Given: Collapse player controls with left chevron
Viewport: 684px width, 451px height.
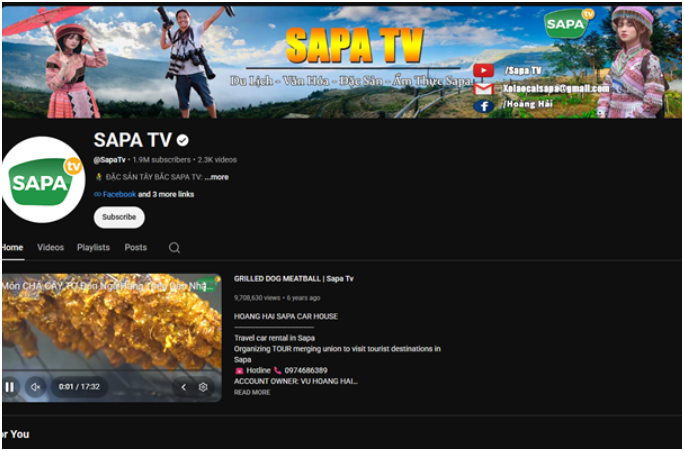Looking at the screenshot, I should point(184,387).
